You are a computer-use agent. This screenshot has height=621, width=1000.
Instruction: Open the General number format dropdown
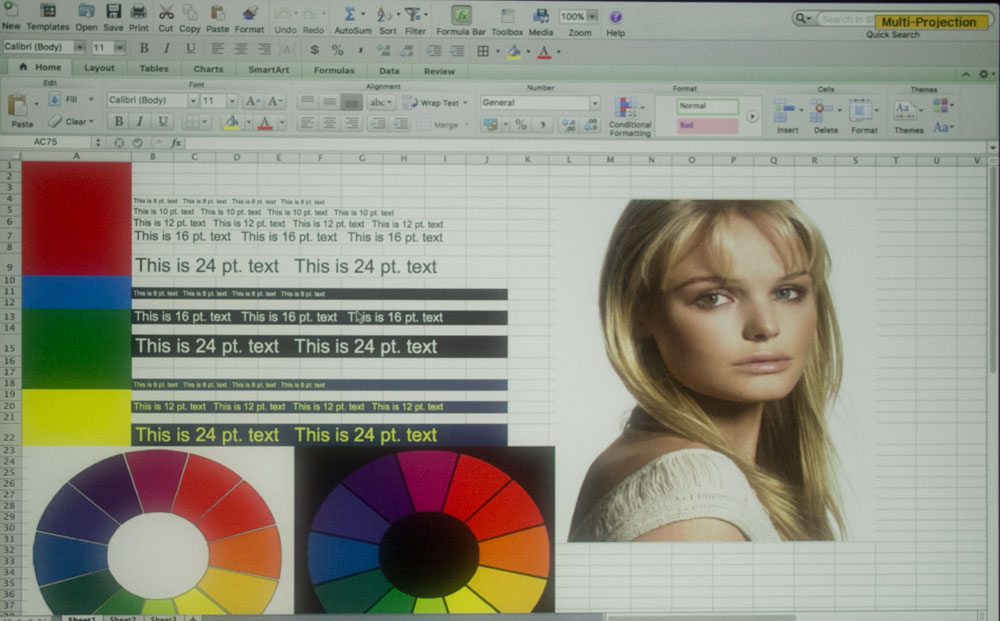coord(594,103)
